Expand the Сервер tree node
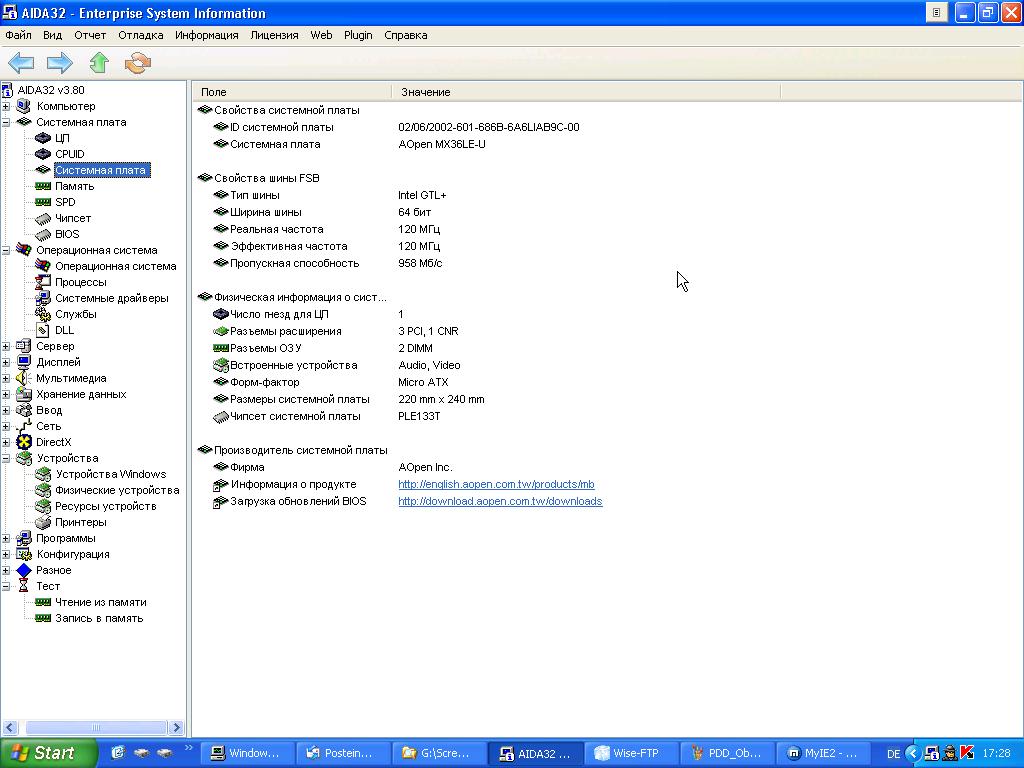The height and width of the screenshot is (768, 1024). pos(6,346)
